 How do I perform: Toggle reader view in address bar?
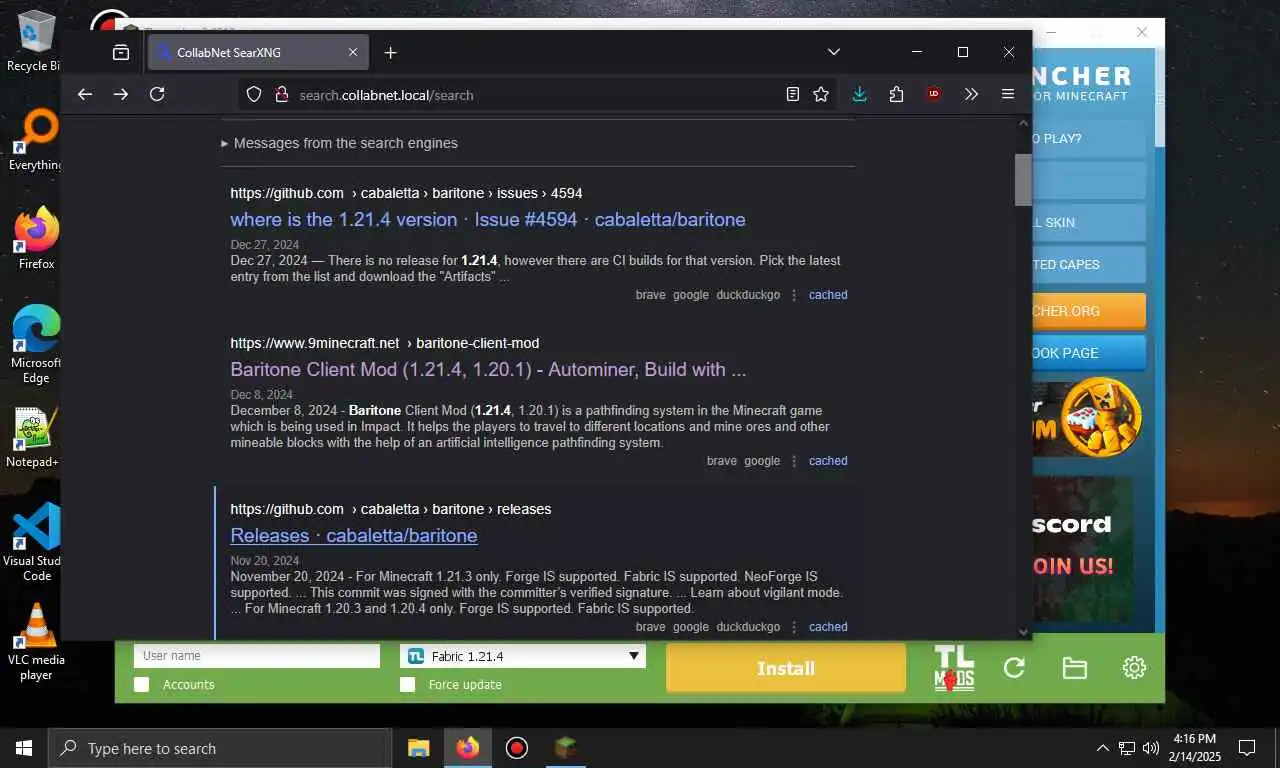click(793, 94)
